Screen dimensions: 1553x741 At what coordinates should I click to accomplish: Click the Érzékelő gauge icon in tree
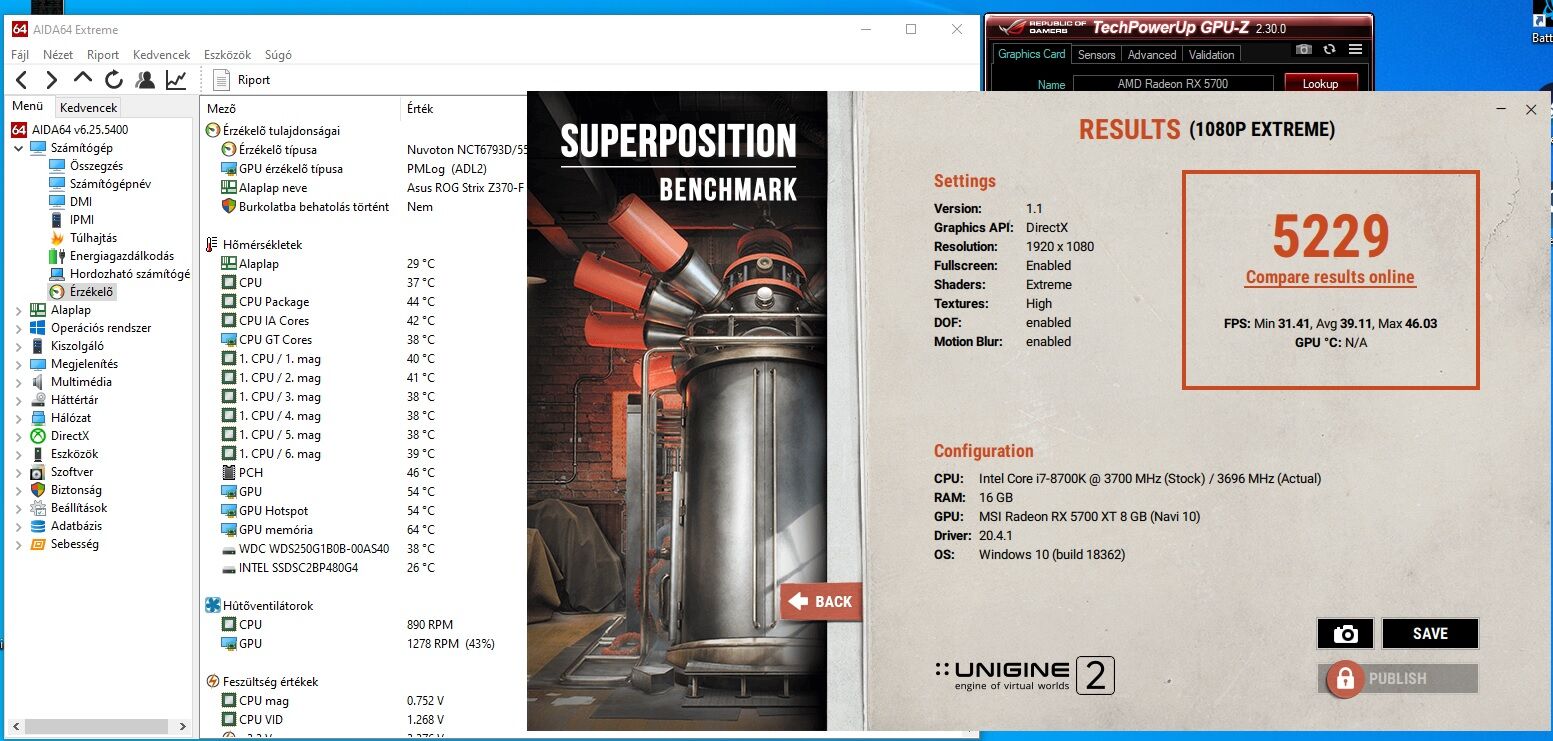57,292
